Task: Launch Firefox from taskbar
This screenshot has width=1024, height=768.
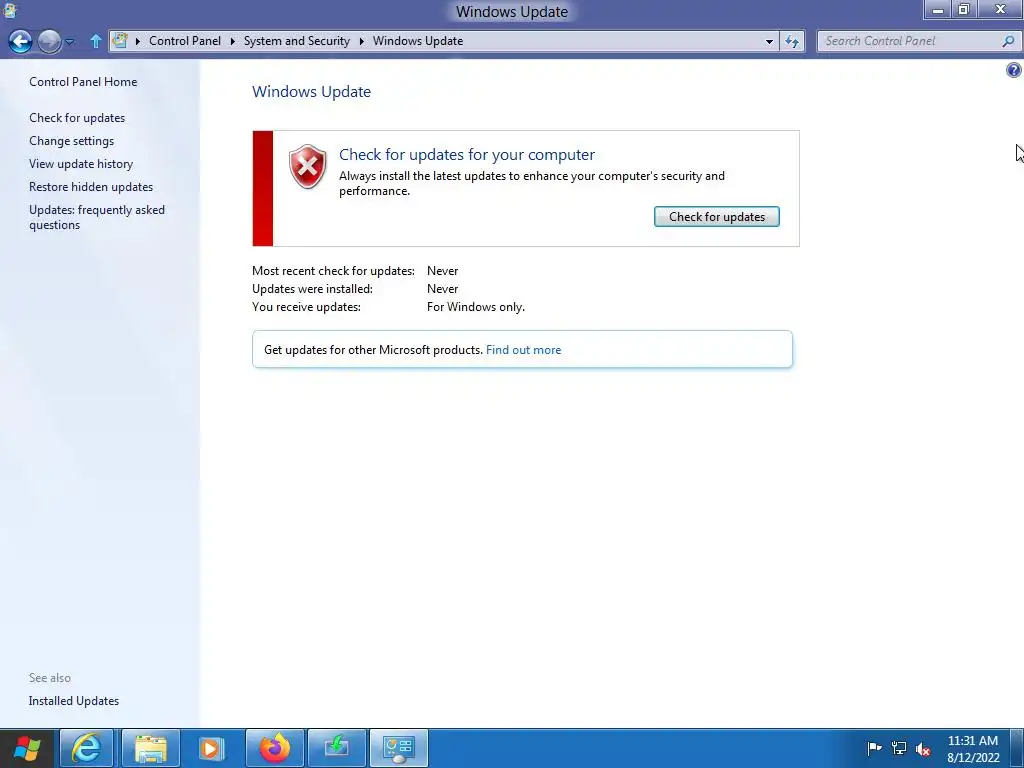Action: coord(275,748)
